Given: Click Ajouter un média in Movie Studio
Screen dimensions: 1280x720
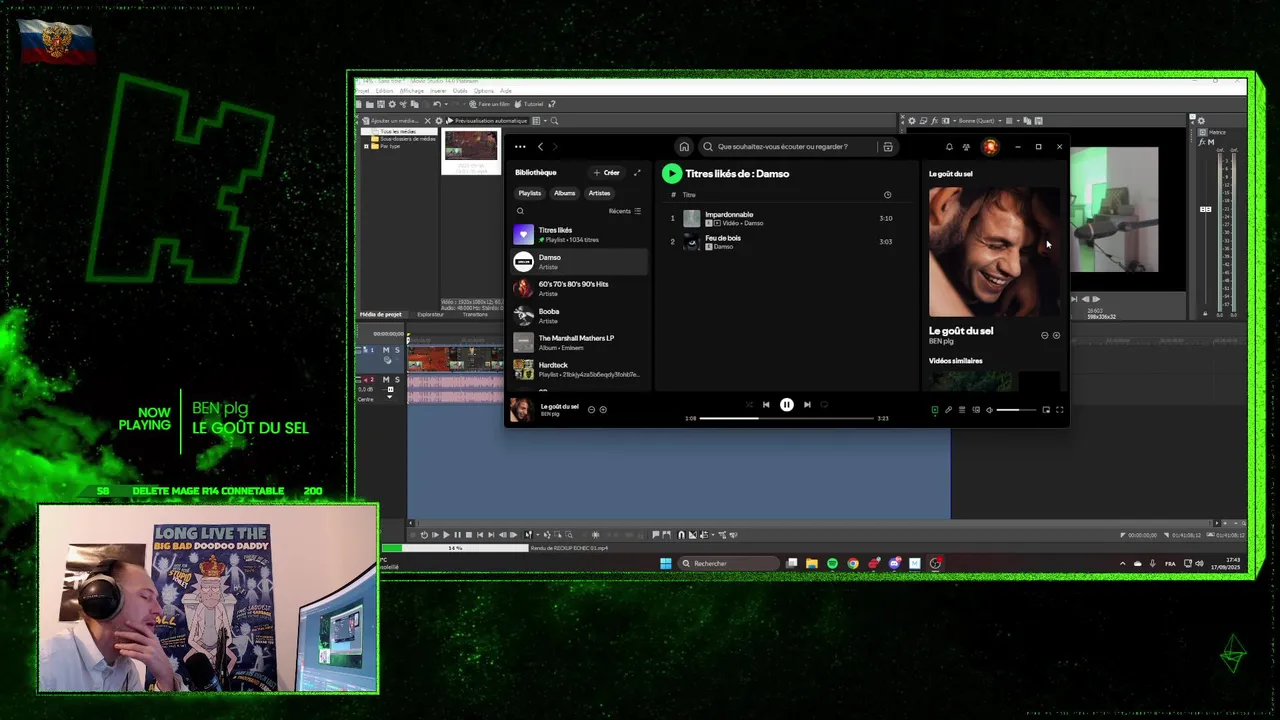Looking at the screenshot, I should click(x=391, y=121).
